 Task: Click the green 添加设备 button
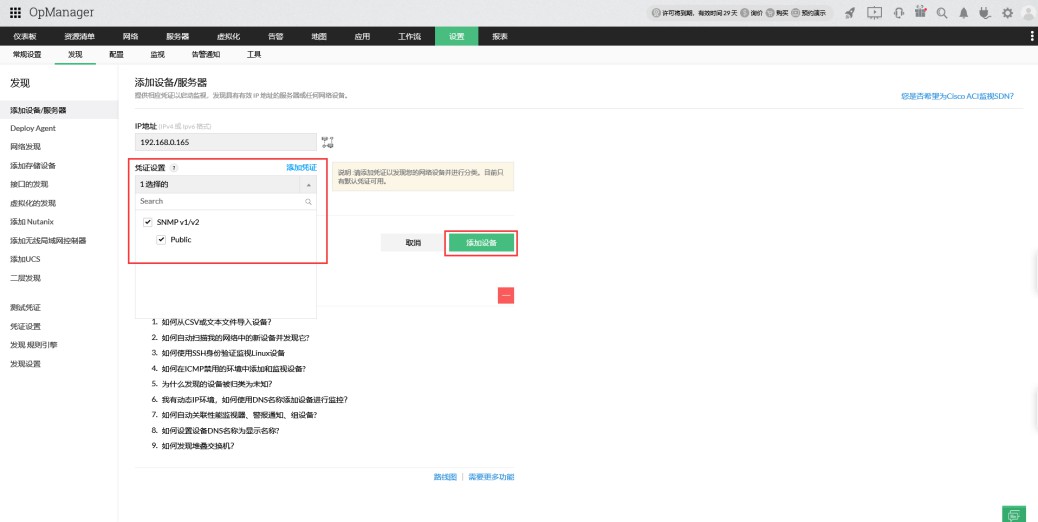click(x=481, y=243)
